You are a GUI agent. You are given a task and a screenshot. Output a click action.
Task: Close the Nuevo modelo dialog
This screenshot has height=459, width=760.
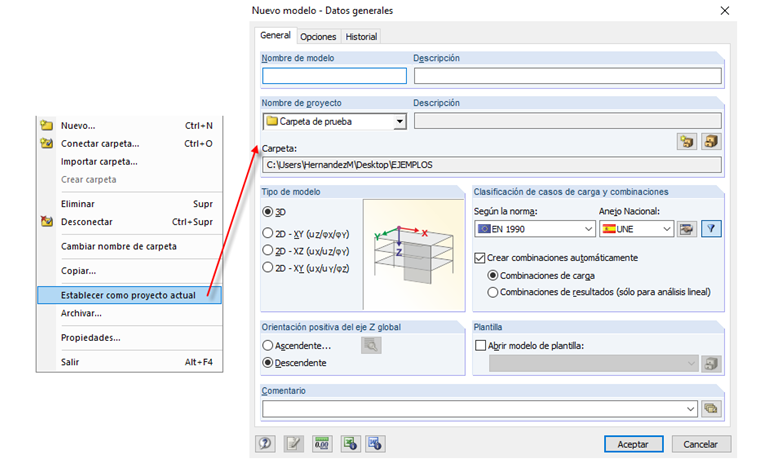(x=725, y=11)
